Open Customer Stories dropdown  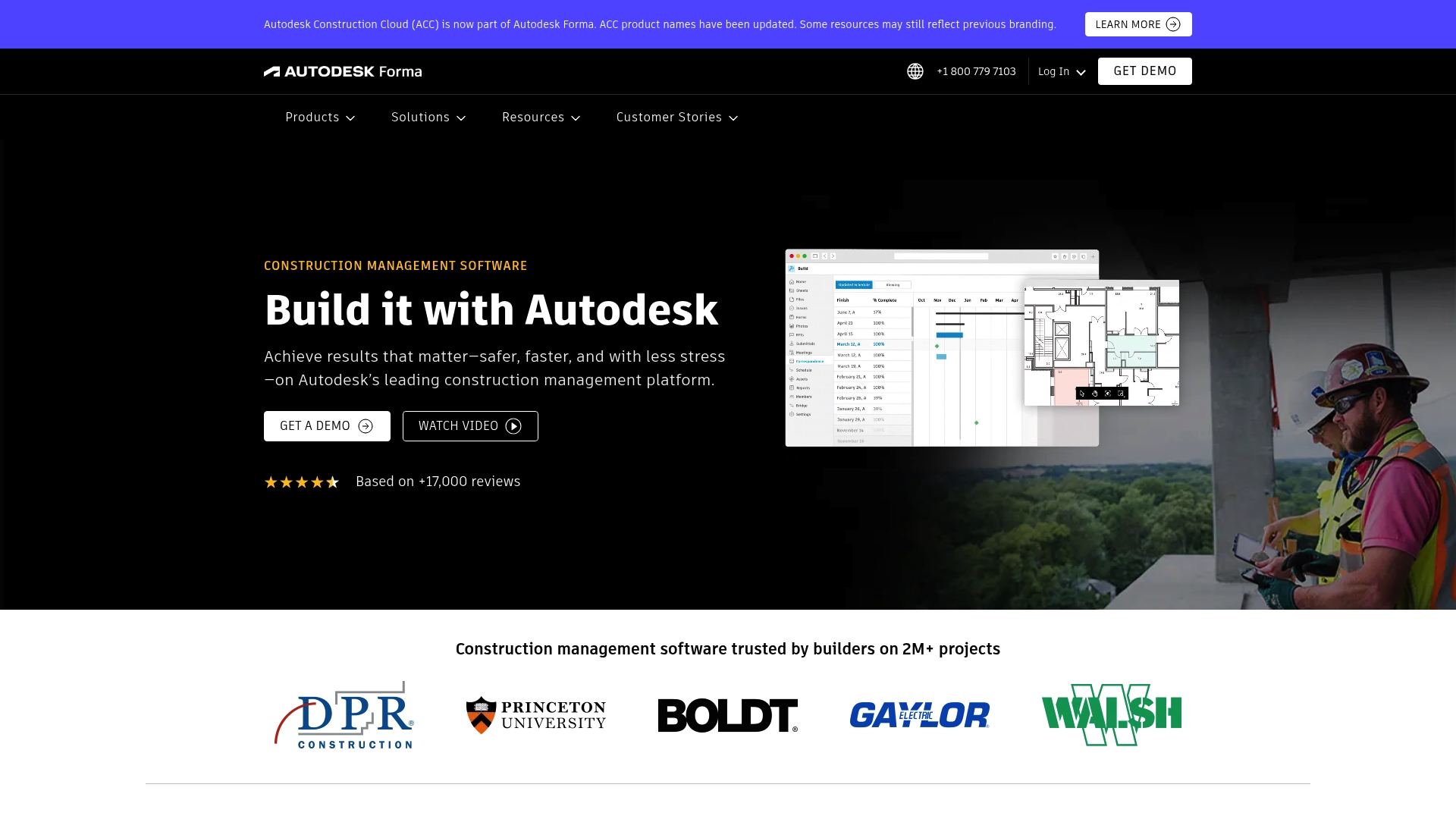(677, 118)
